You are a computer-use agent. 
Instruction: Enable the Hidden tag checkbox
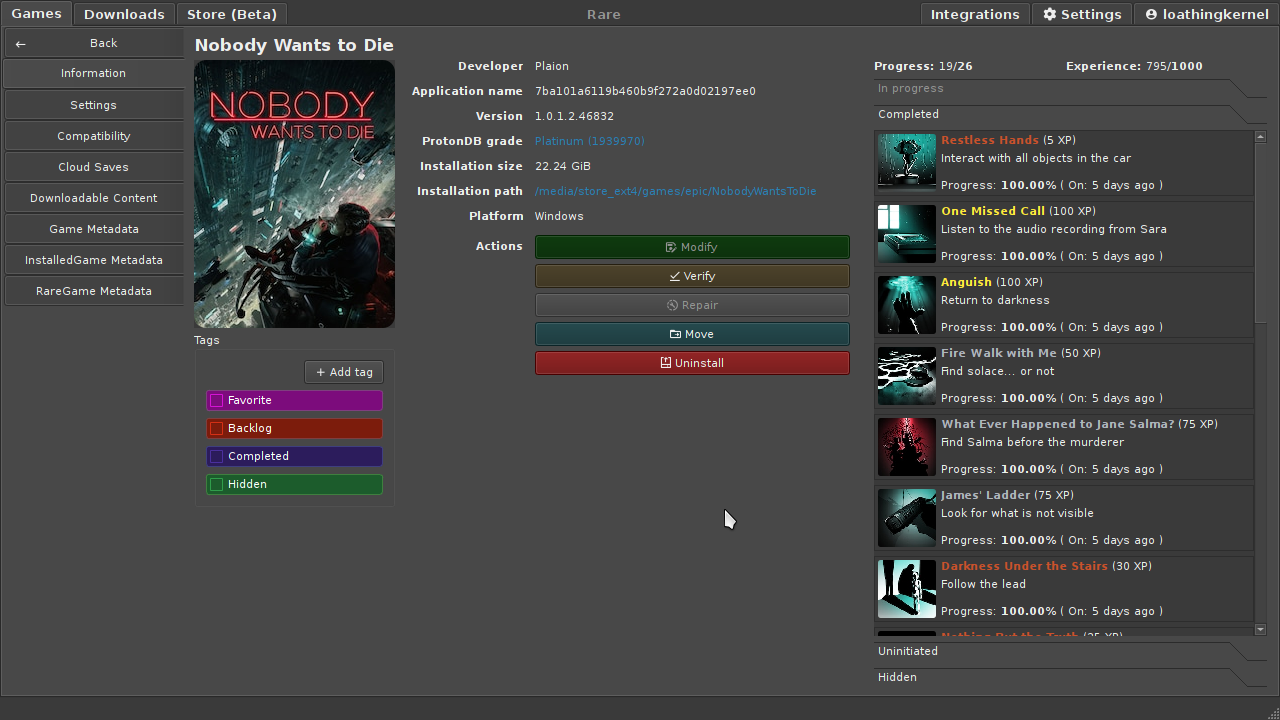216,484
